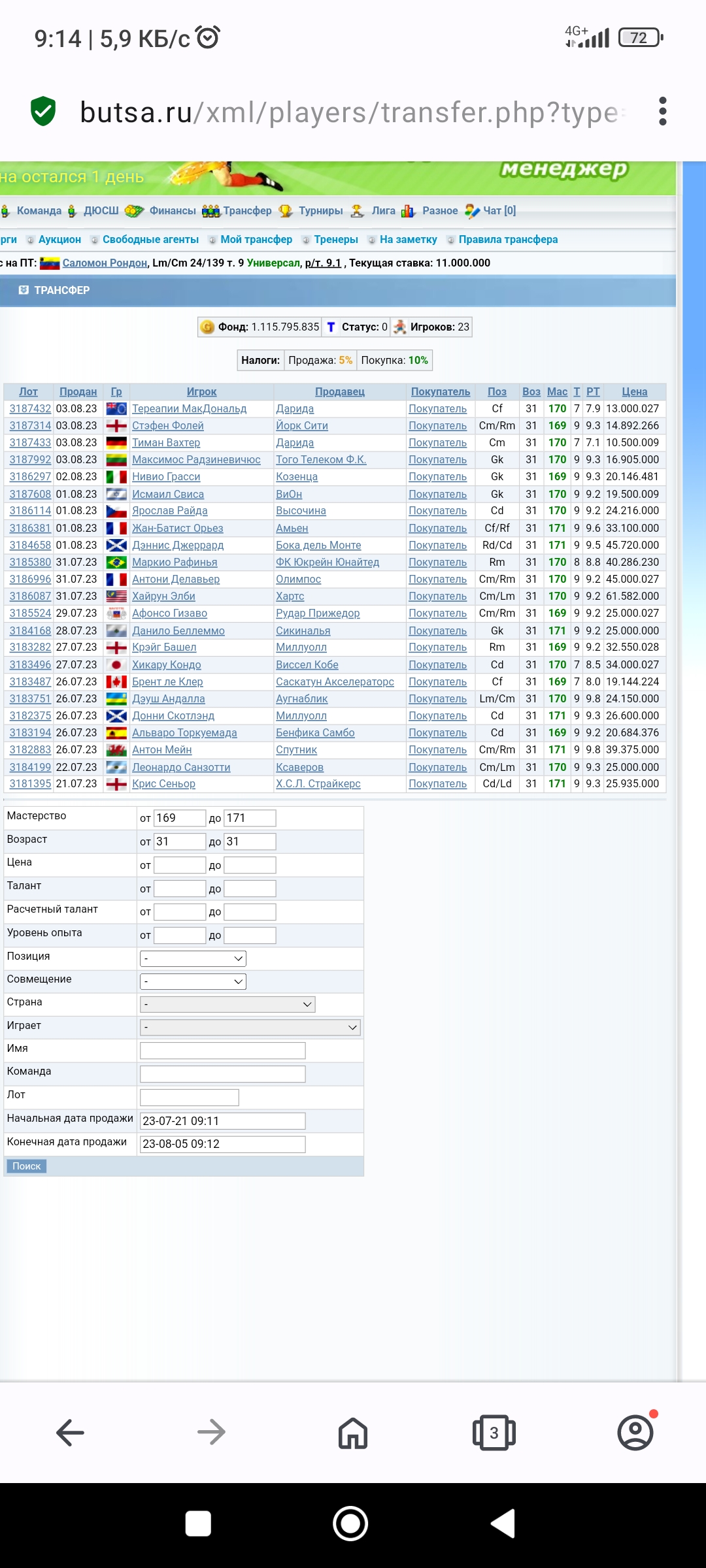Open browser three-dot menu
Screen dimensions: 706x1568
(x=662, y=112)
